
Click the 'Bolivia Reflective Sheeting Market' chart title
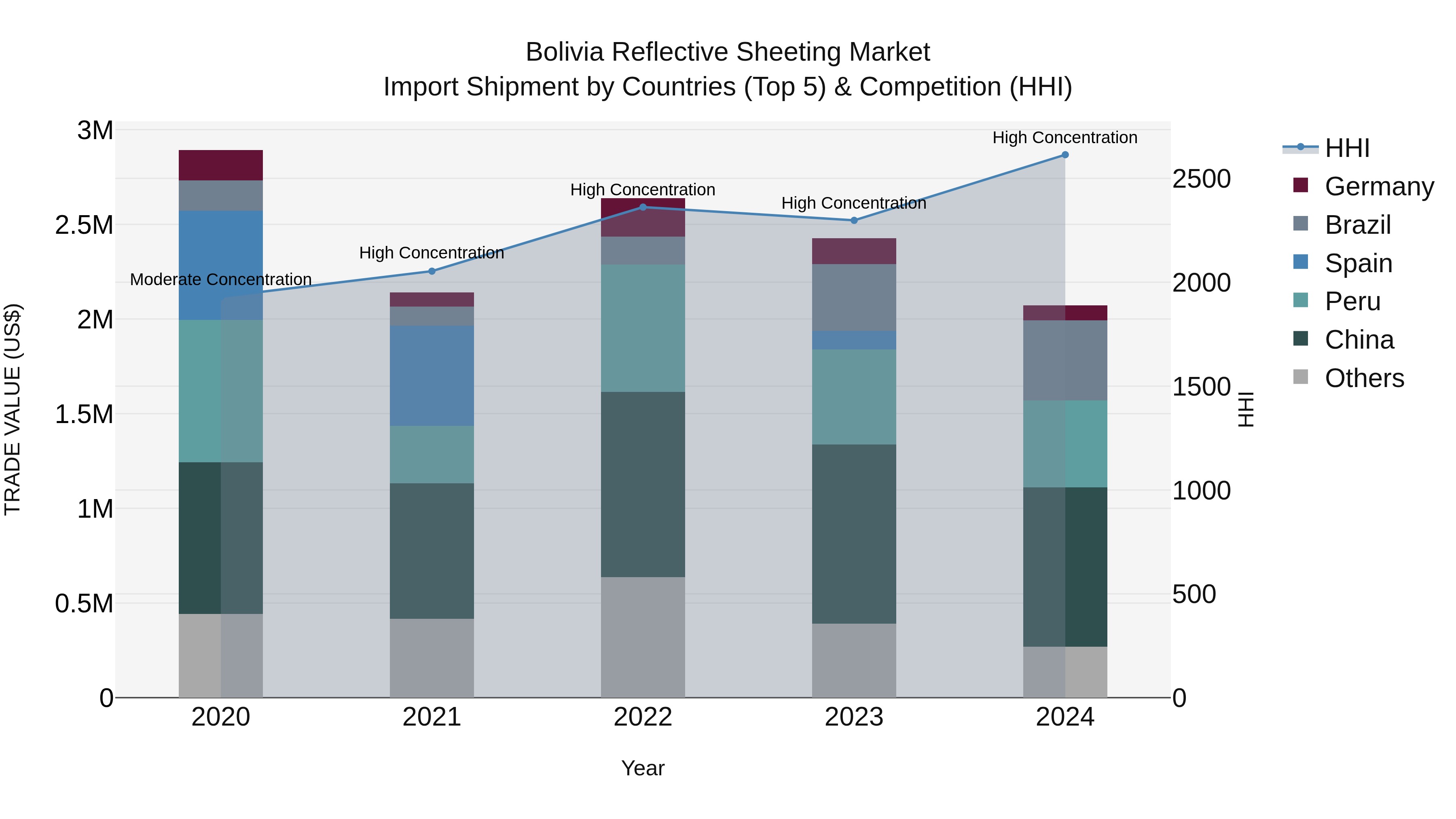(x=728, y=52)
